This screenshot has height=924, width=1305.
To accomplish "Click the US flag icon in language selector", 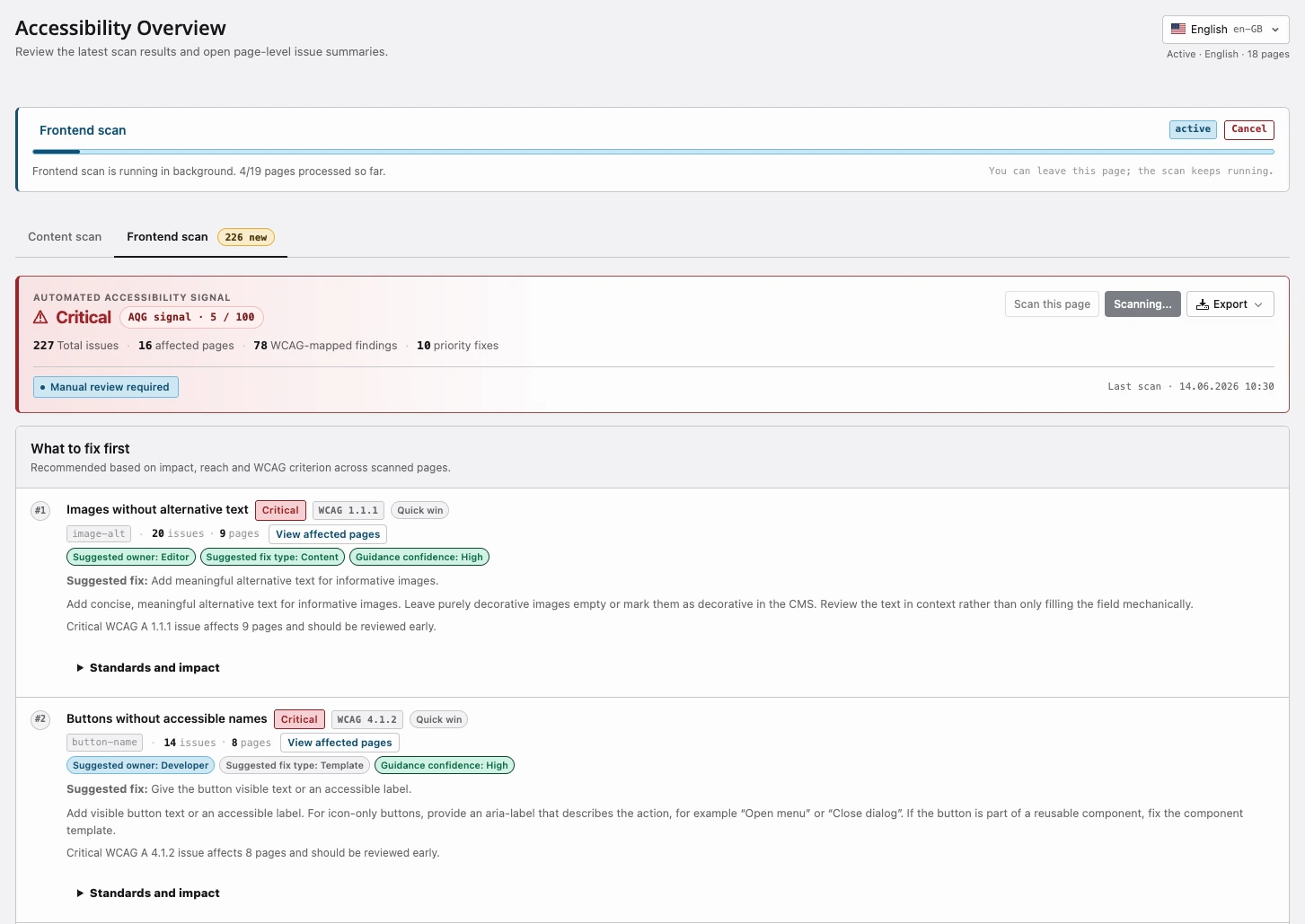I will coord(1177,29).
